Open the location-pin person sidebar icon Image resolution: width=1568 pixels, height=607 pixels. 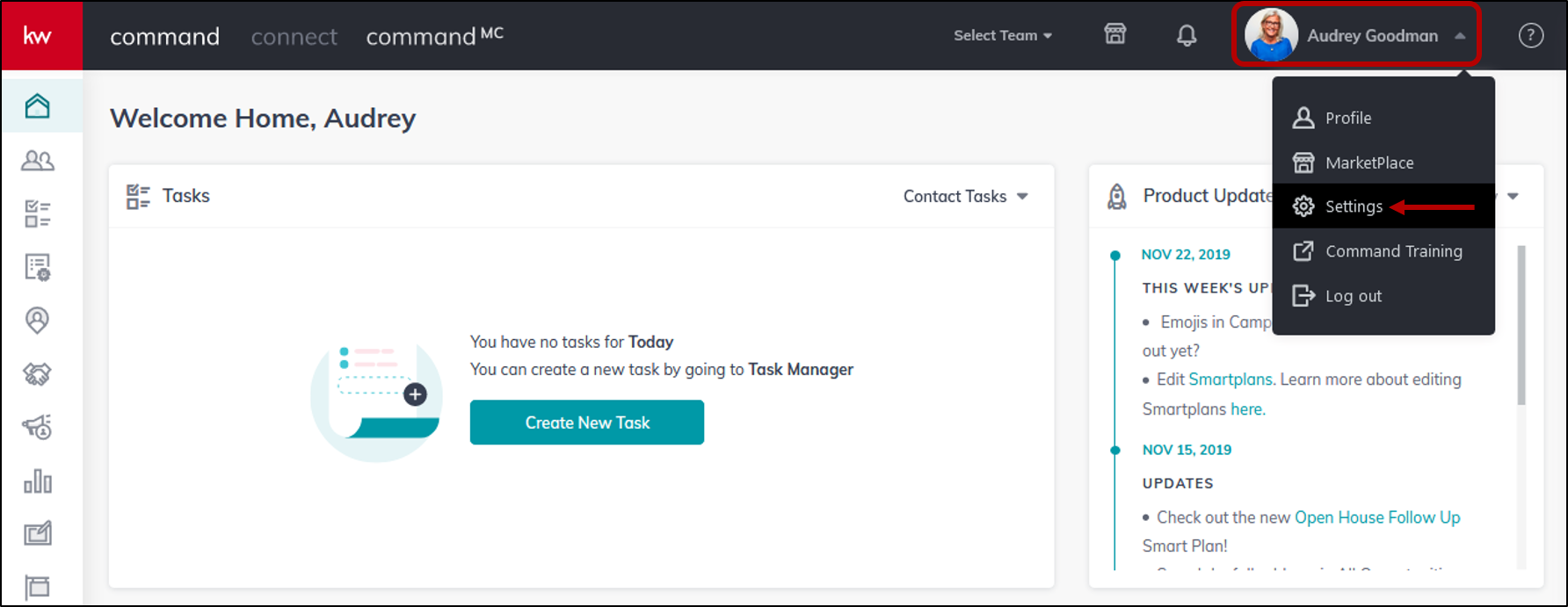(38, 321)
